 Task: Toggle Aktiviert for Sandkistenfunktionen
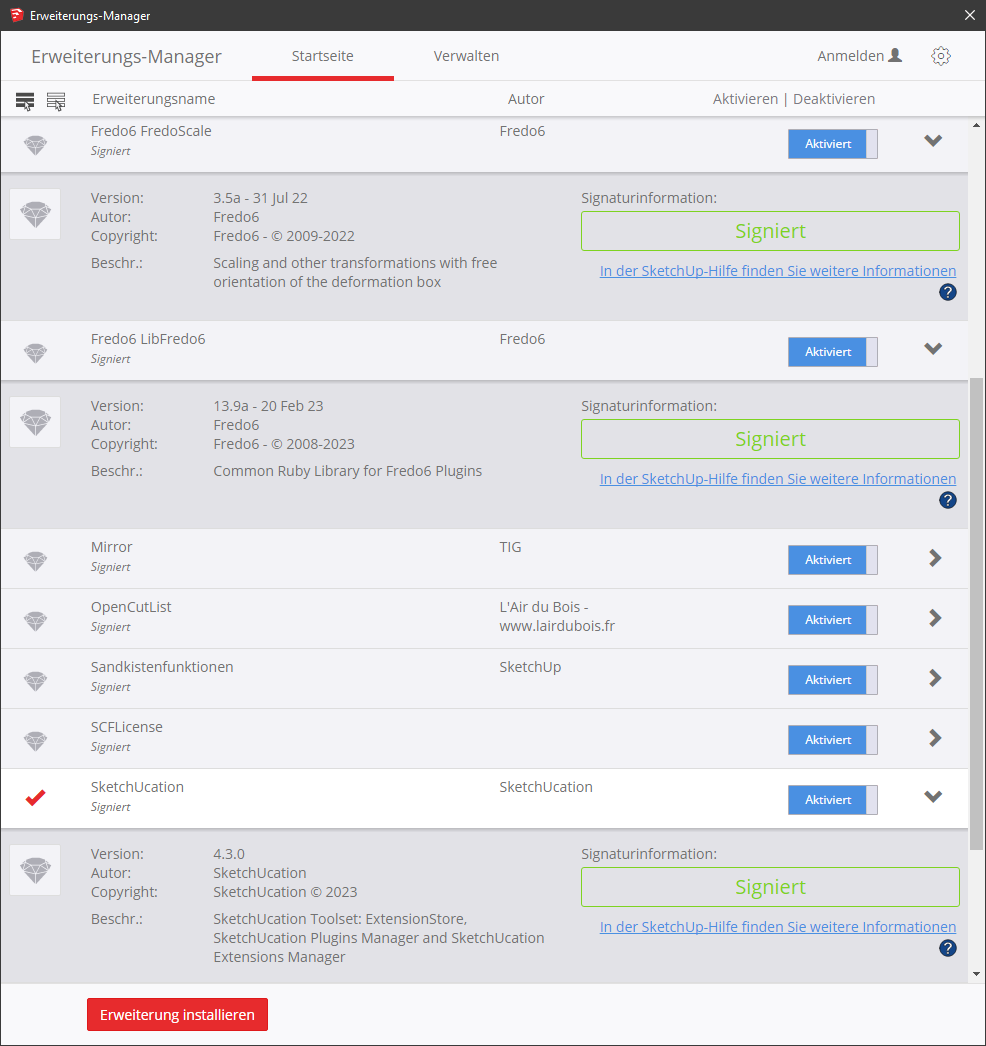point(832,680)
